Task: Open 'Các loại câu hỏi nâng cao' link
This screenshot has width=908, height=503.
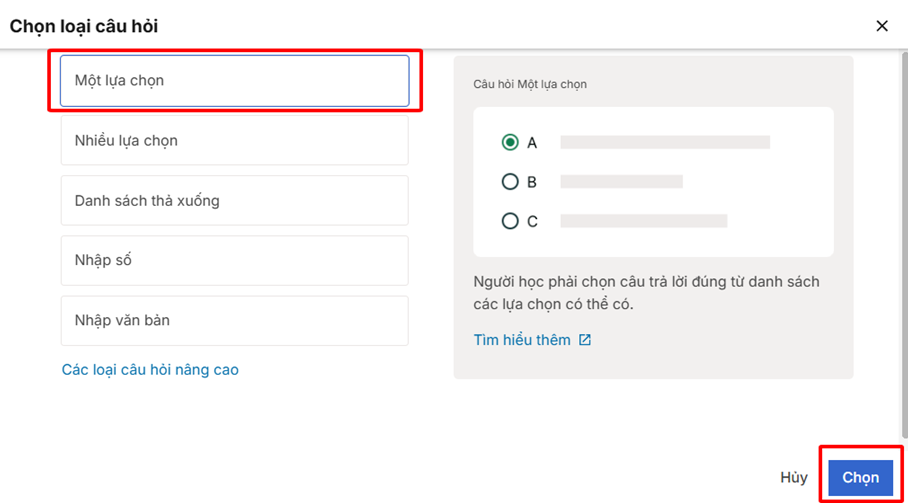Action: coord(150,370)
